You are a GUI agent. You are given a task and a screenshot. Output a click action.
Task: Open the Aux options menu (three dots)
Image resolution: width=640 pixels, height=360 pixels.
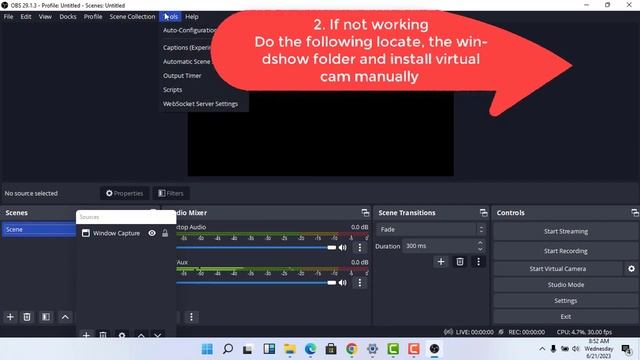click(x=360, y=282)
